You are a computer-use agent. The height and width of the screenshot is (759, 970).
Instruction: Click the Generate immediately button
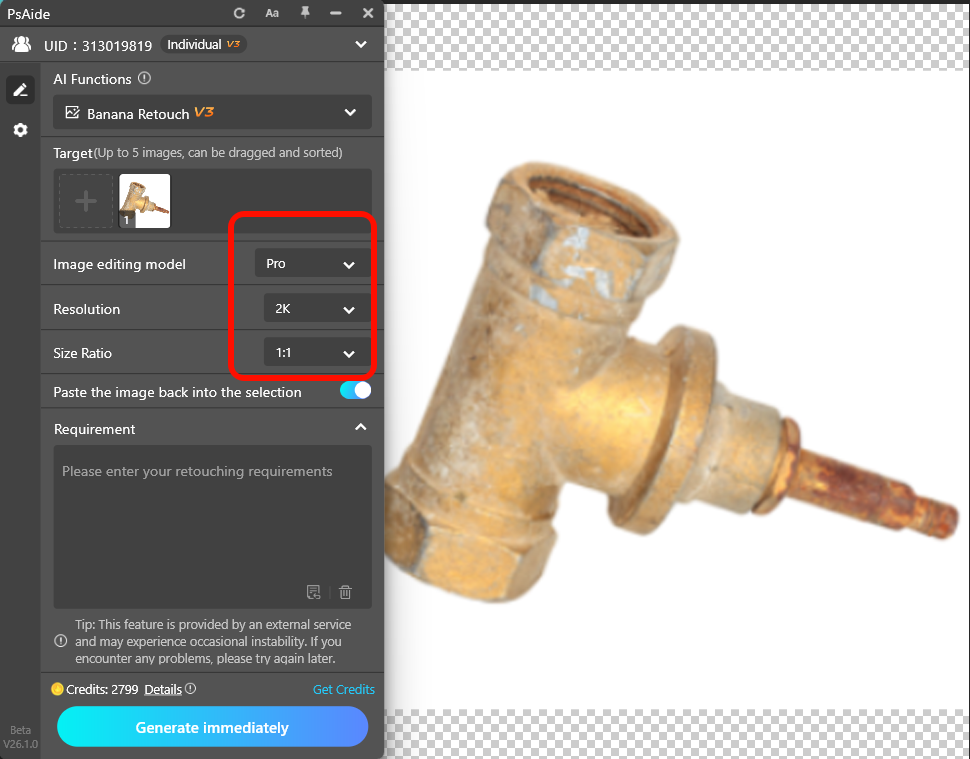tap(212, 727)
